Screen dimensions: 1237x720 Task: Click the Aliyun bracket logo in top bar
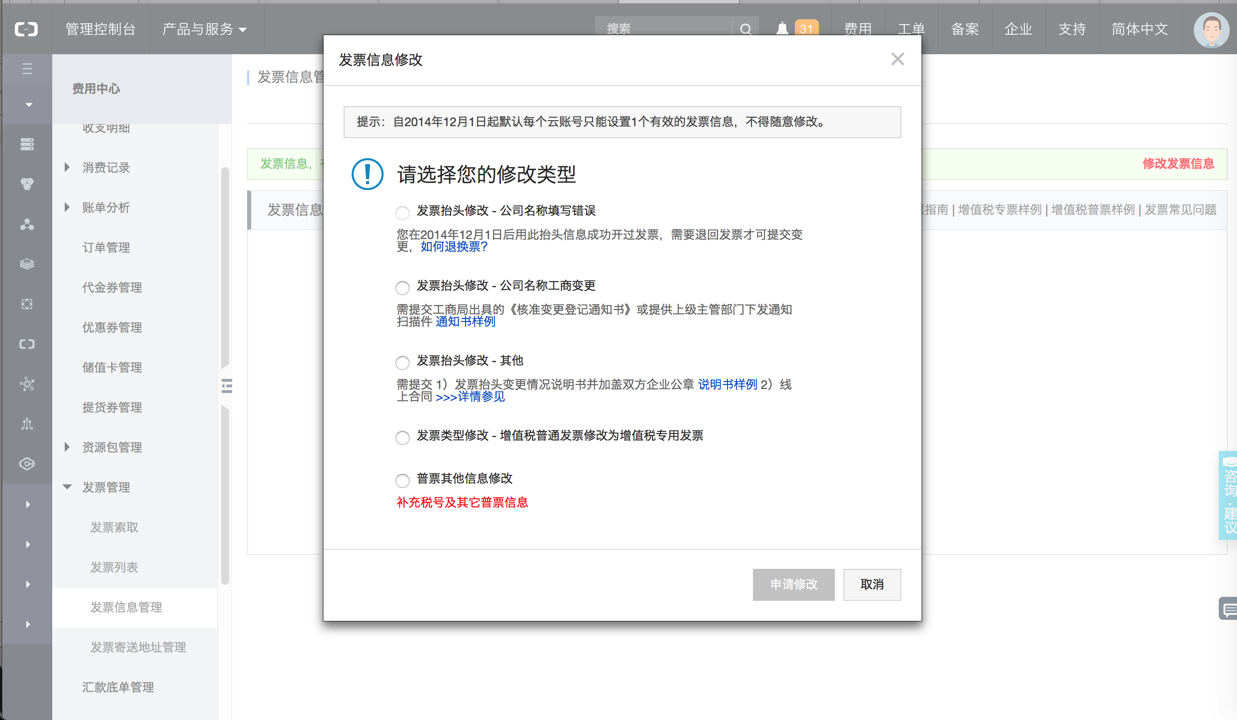click(x=26, y=30)
